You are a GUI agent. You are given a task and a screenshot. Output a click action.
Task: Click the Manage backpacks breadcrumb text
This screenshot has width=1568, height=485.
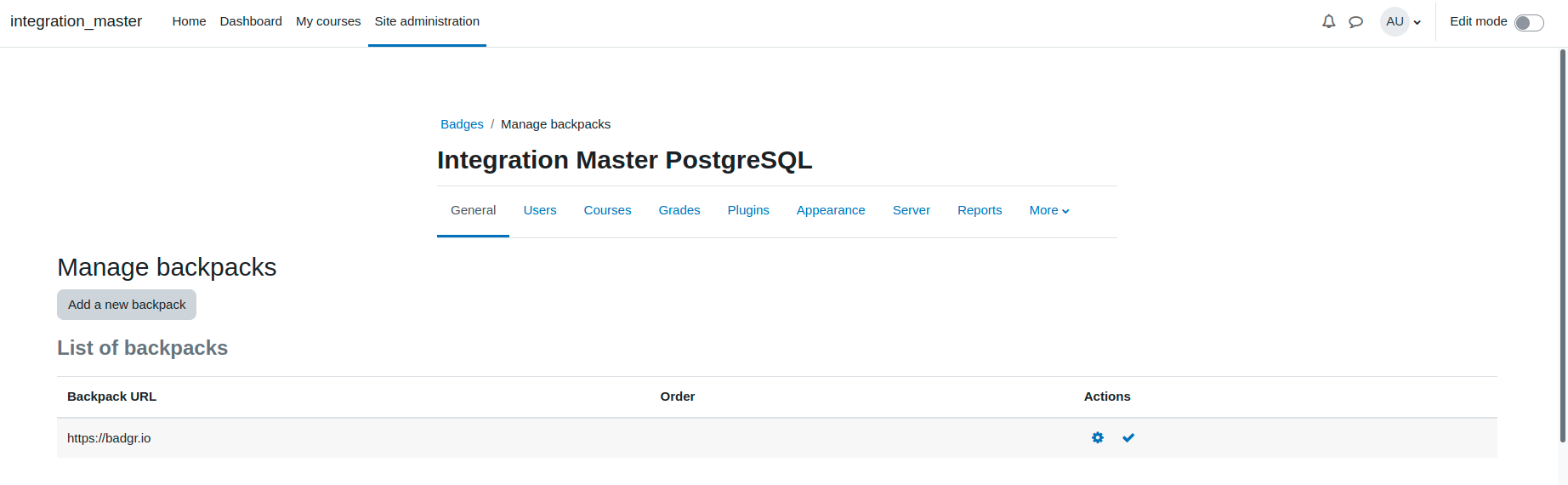555,124
